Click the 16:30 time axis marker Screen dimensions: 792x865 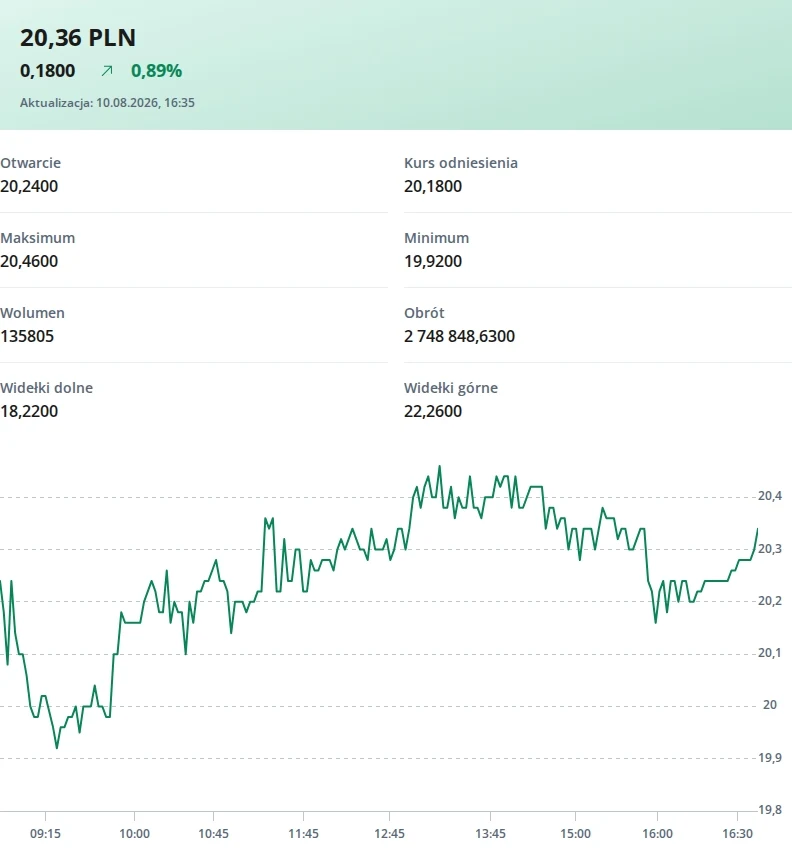[737, 834]
